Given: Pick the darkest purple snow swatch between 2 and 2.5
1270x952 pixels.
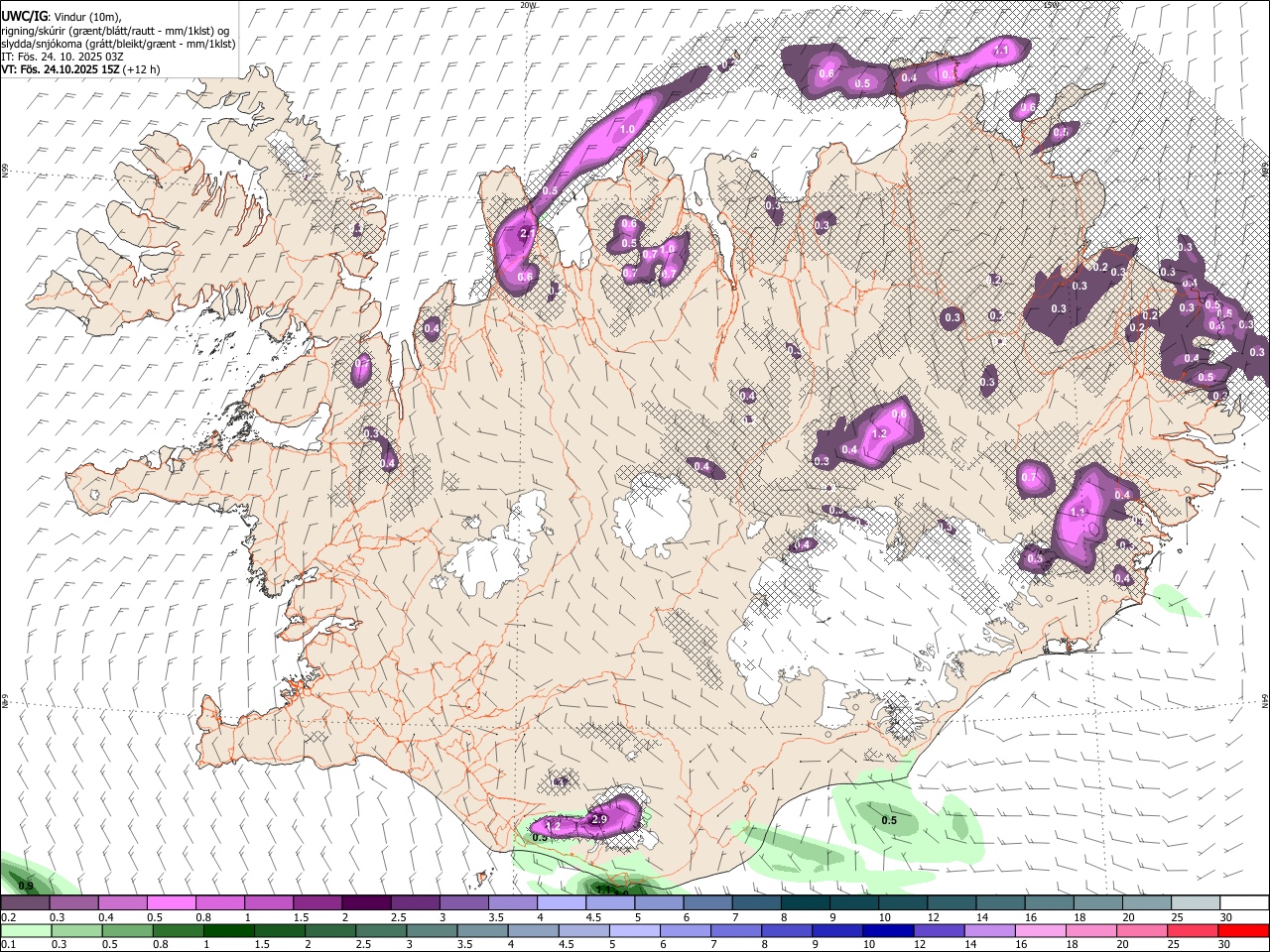Looking at the screenshot, I should (365, 902).
